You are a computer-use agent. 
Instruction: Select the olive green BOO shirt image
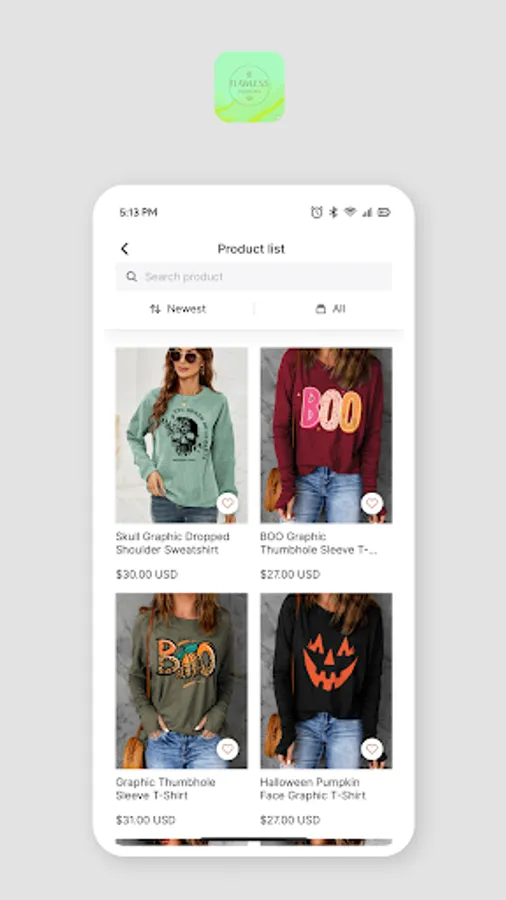coord(182,681)
